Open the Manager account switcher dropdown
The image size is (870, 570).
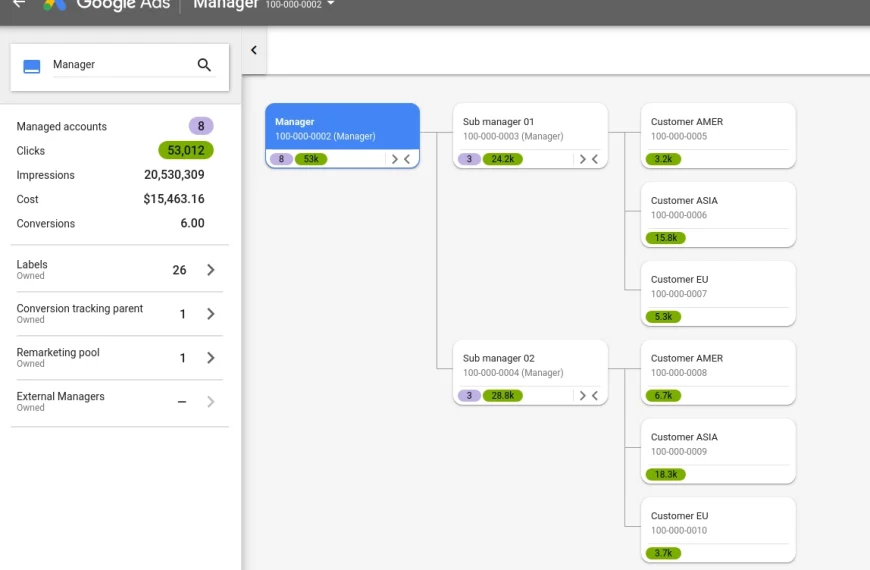point(331,5)
